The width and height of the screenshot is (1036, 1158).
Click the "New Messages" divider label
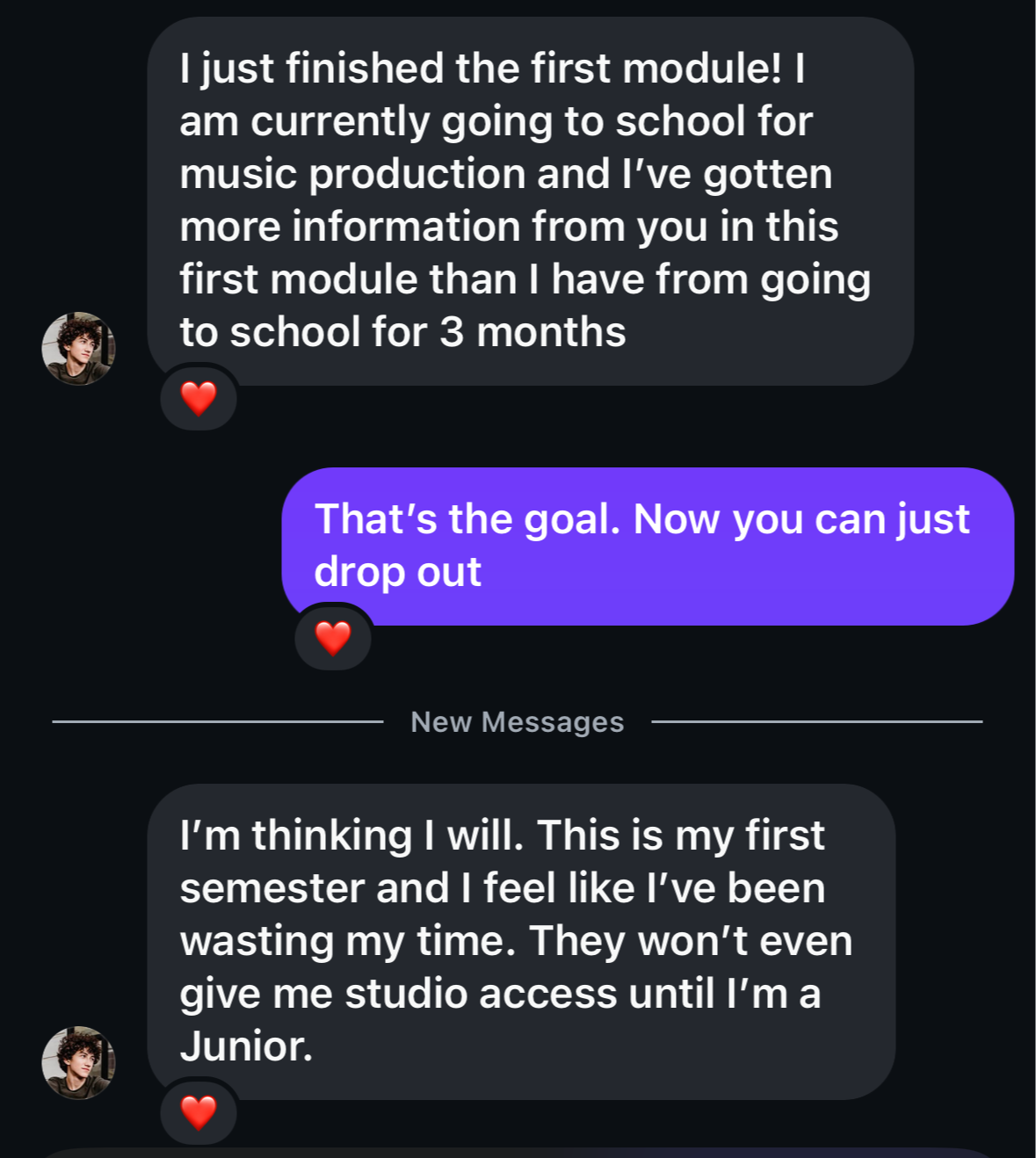coord(517,722)
